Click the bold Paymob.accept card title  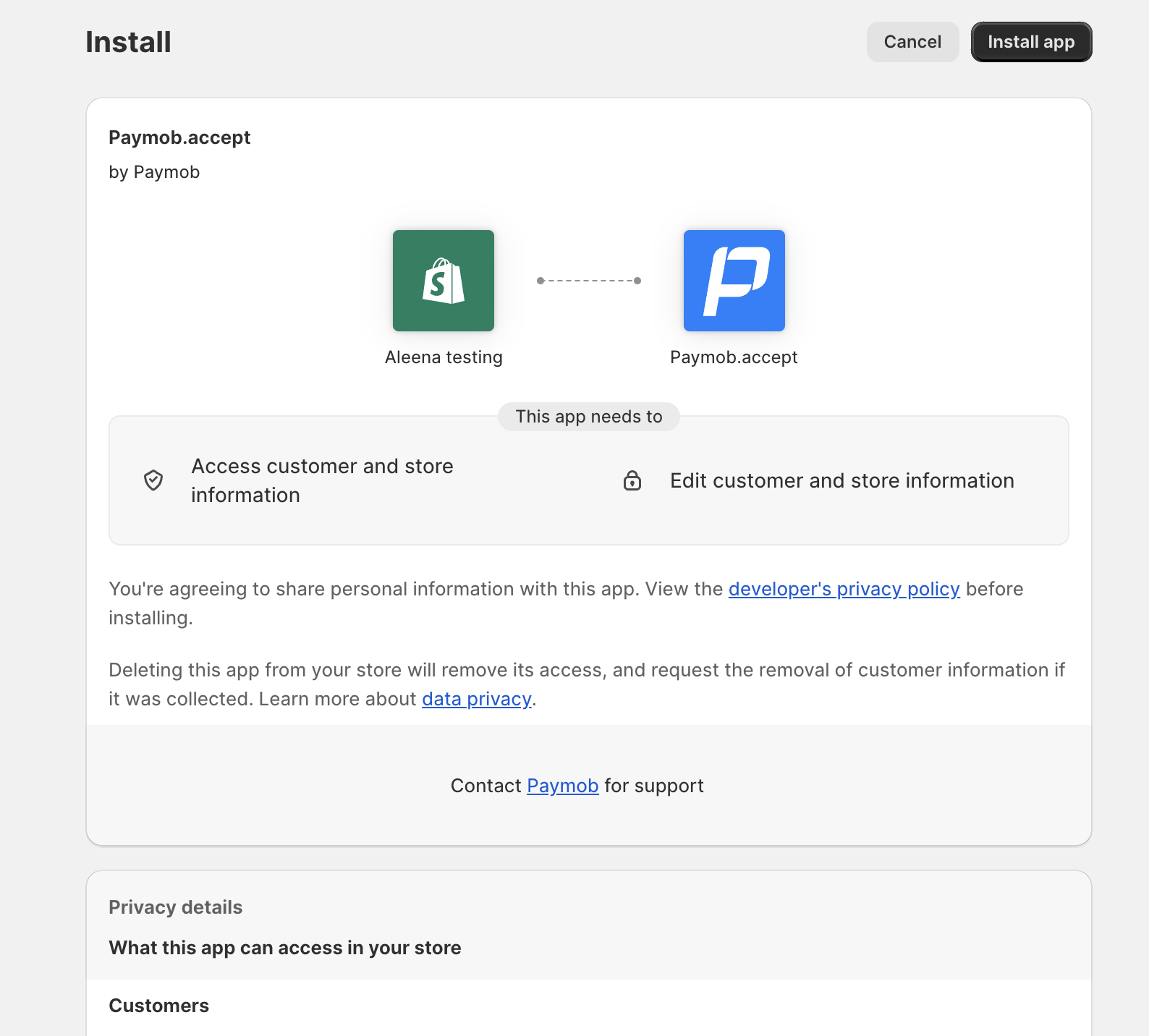coord(179,137)
